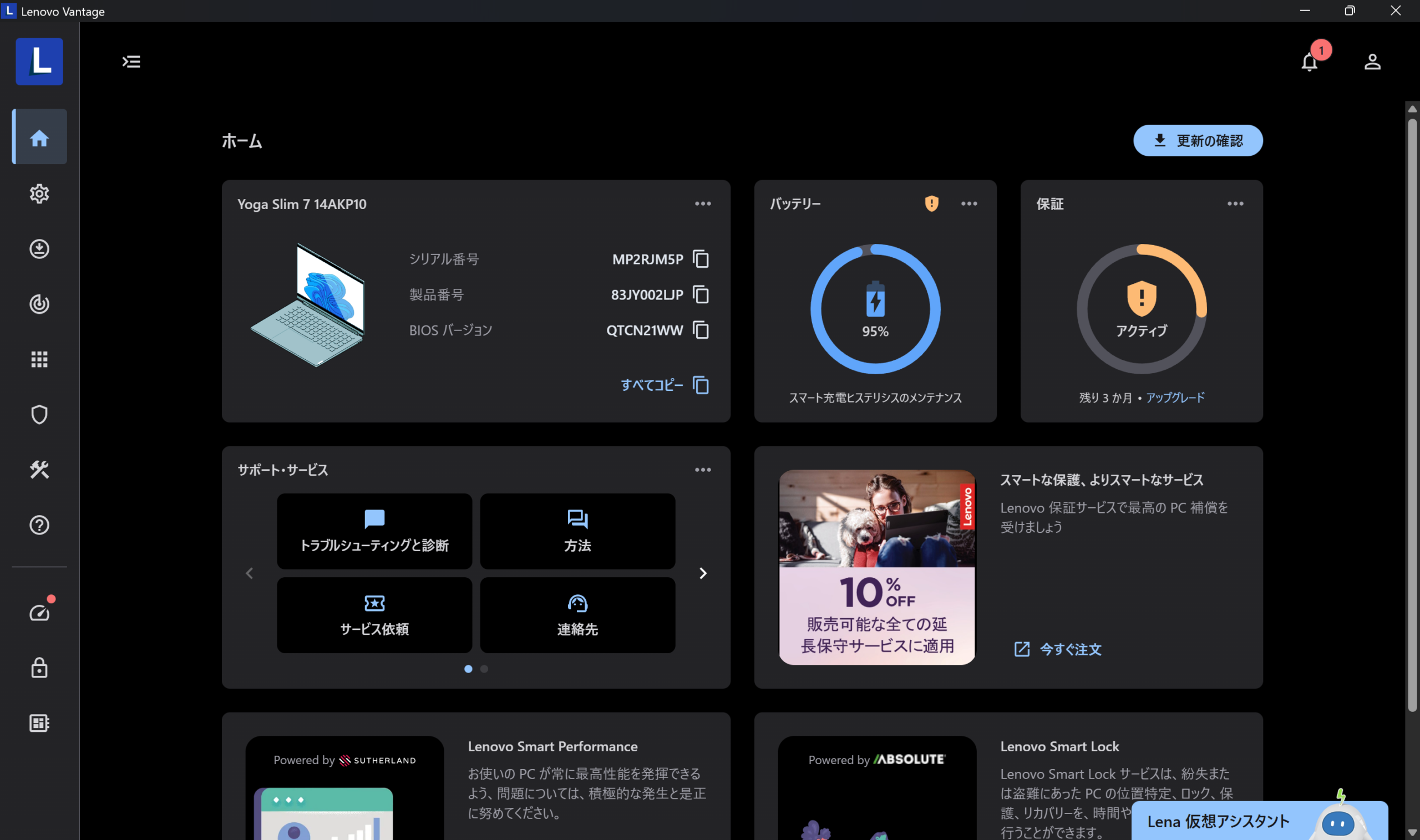1420x840 pixels.
Task: Open the security shield sidebar icon
Action: pos(39,414)
